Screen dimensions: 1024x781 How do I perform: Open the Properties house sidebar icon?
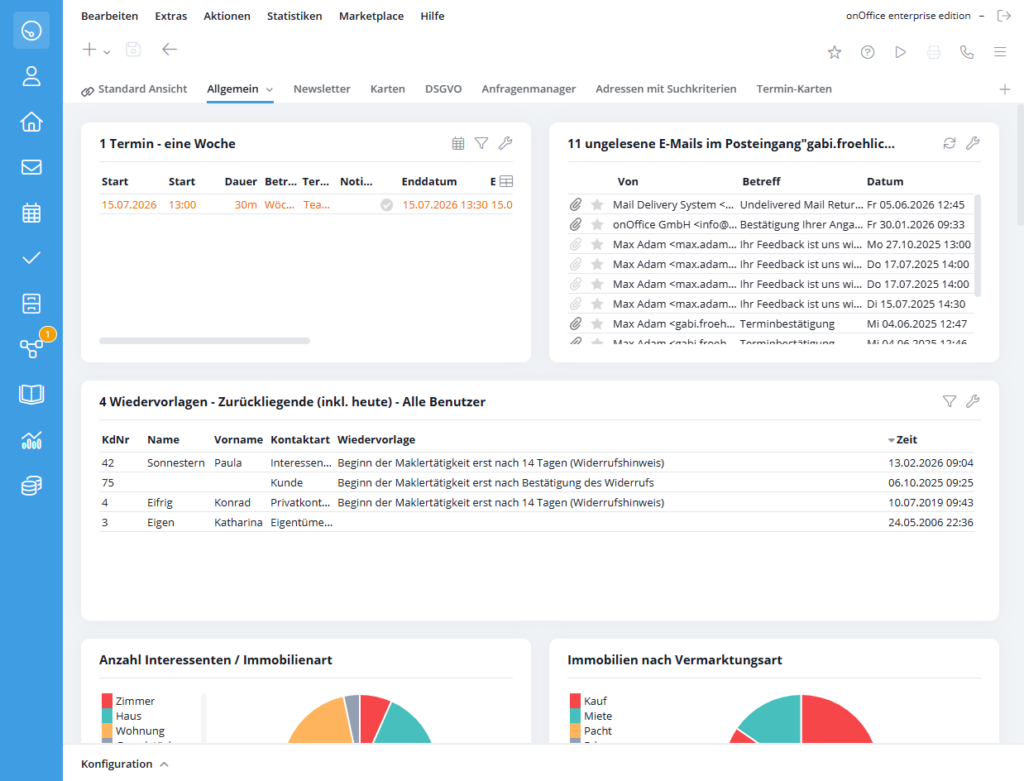(31, 121)
